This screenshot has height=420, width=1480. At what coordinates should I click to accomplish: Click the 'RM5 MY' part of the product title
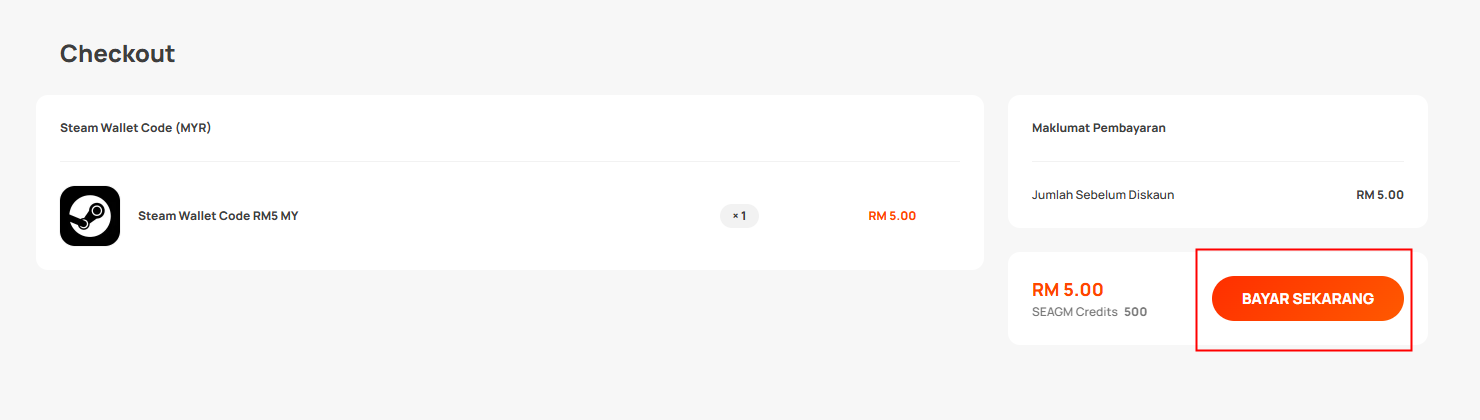point(275,216)
